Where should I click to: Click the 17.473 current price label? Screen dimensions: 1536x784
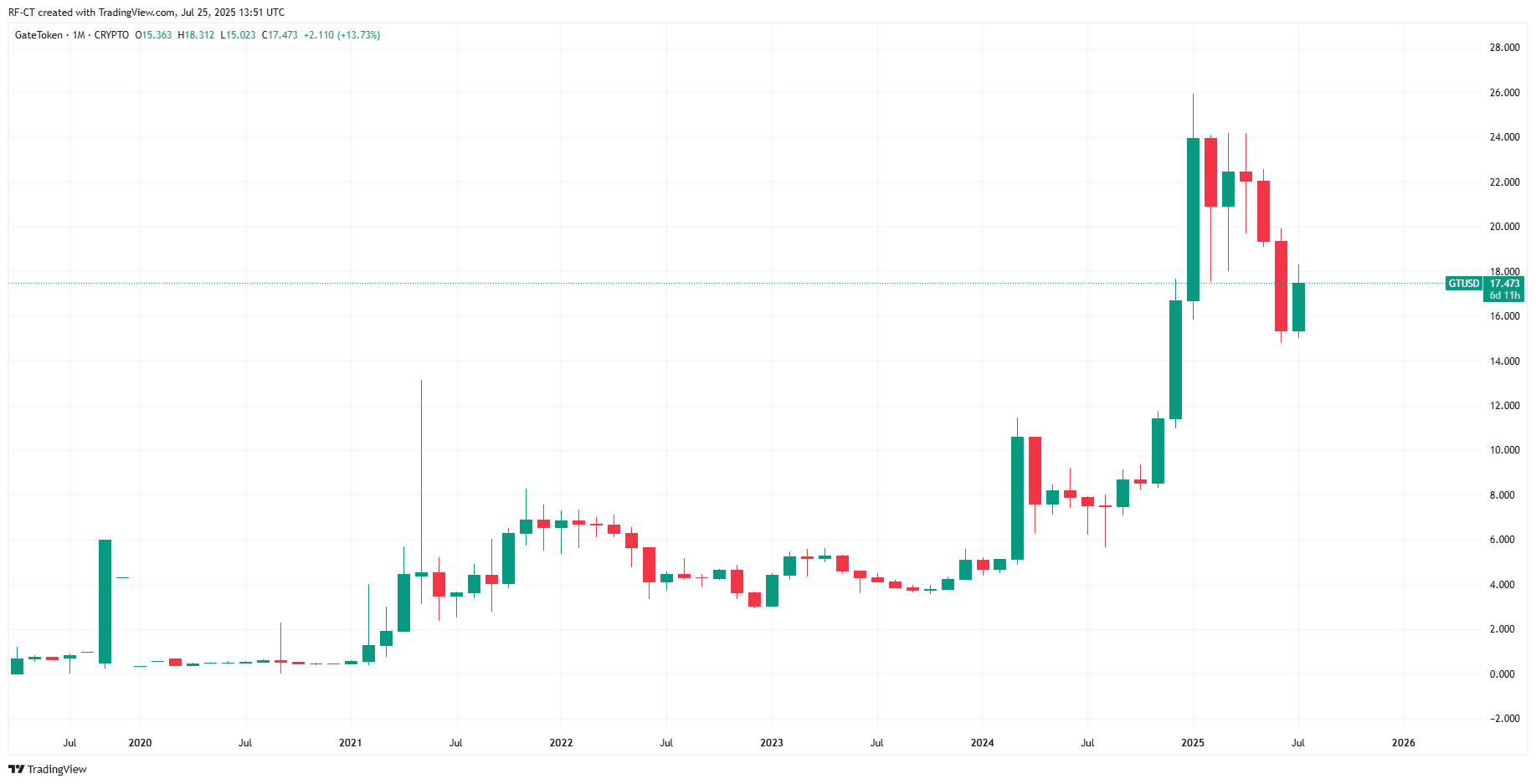coord(1504,284)
